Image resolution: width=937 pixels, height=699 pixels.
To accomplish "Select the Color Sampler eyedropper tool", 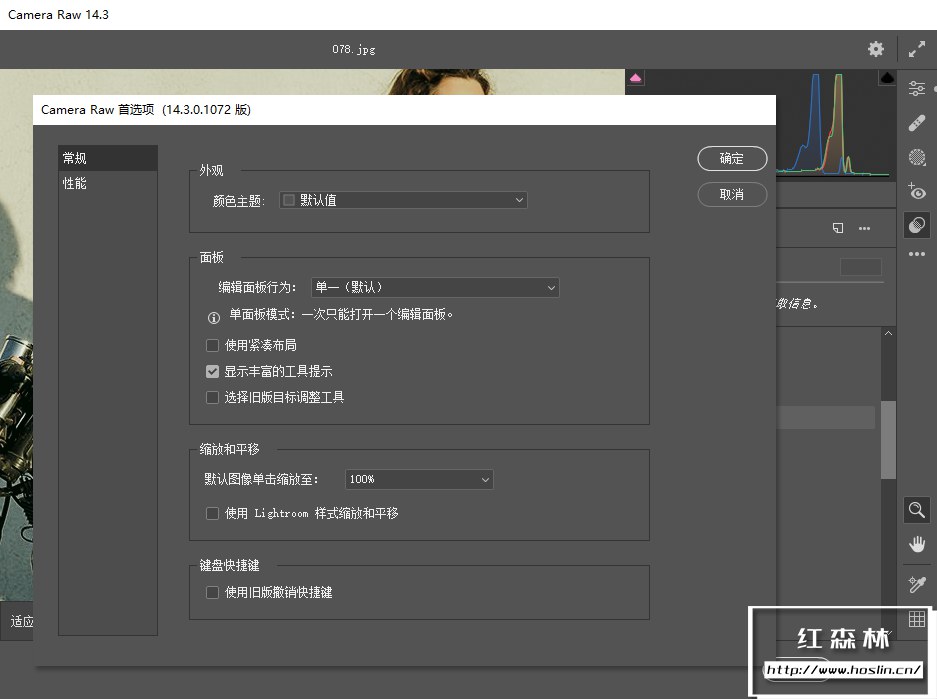I will tap(917, 584).
